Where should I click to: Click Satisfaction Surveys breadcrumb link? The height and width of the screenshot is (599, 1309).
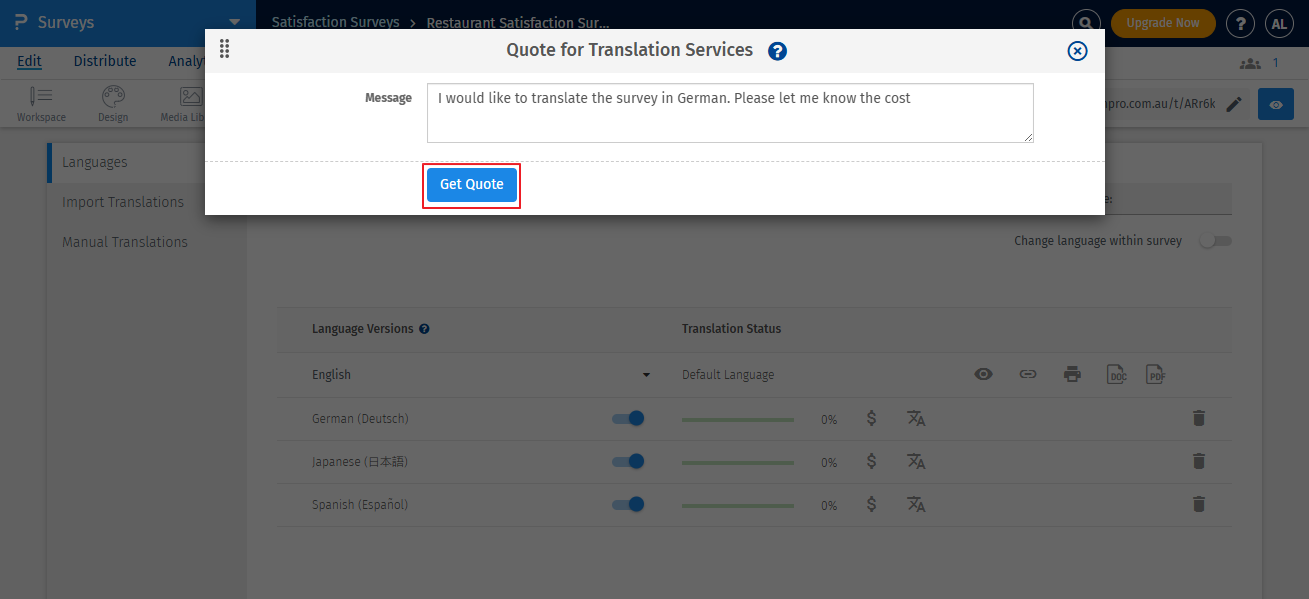coord(336,22)
